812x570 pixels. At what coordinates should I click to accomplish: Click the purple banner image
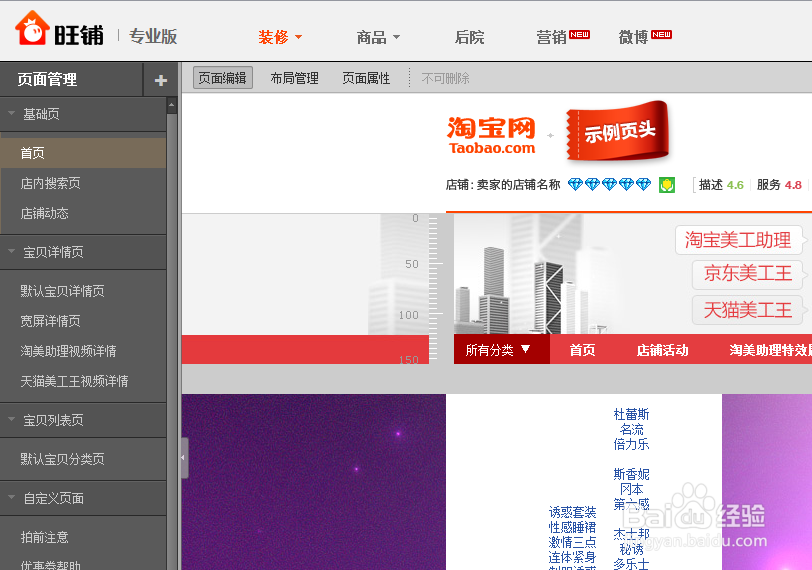[314, 481]
